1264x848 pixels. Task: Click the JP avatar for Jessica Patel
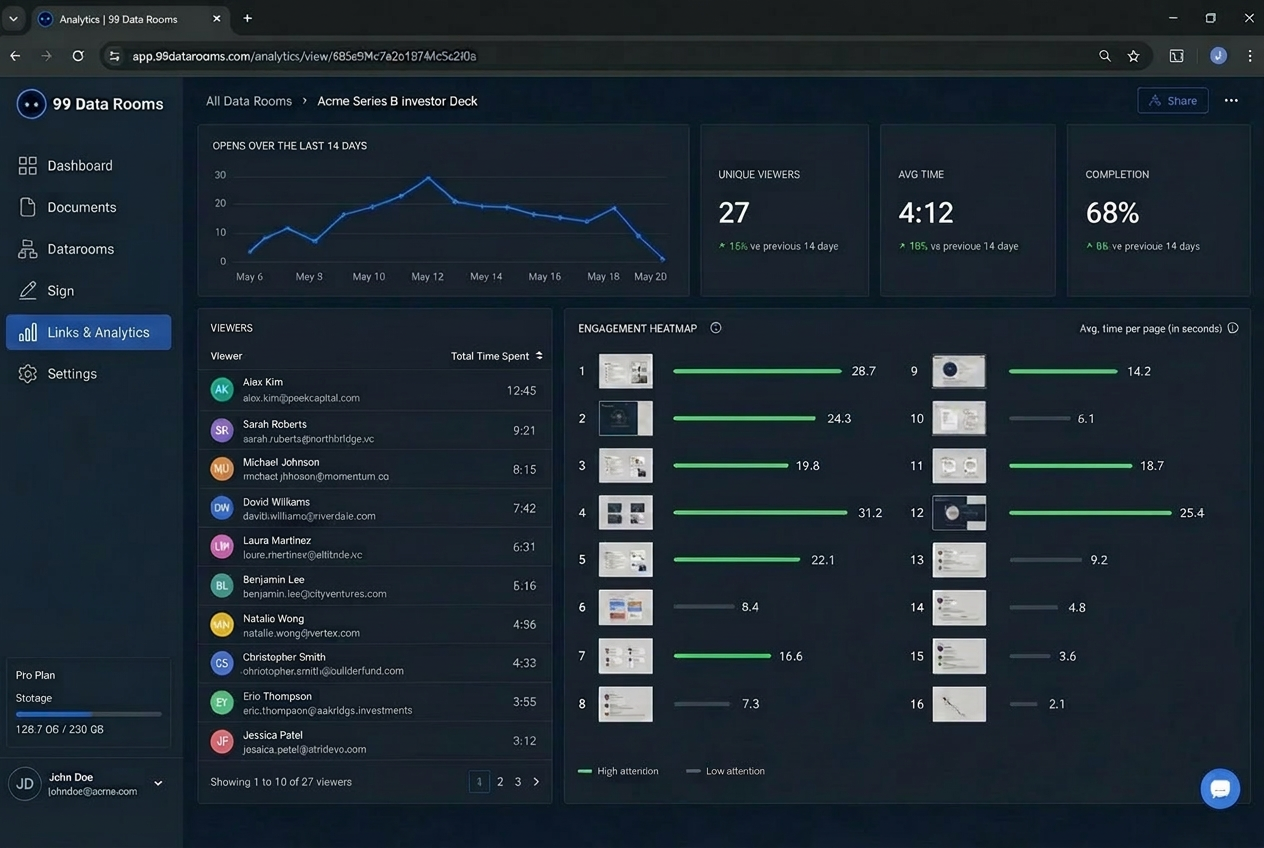click(x=222, y=742)
